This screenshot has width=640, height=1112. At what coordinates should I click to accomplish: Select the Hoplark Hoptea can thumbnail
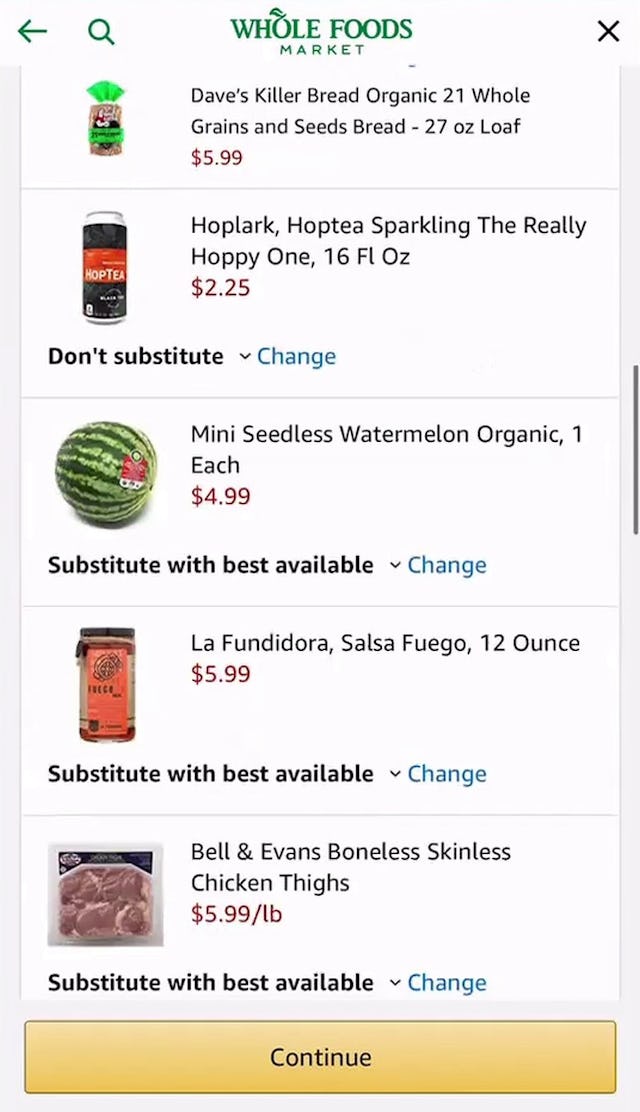click(106, 264)
